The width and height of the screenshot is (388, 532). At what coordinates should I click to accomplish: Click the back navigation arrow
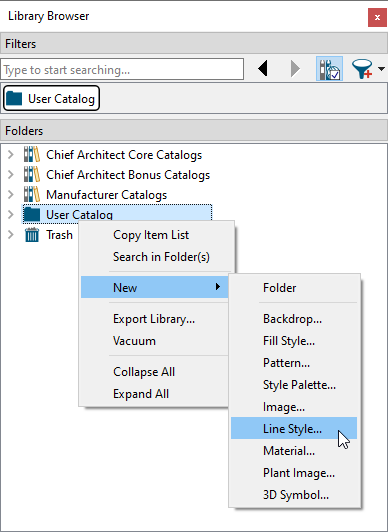(263, 69)
